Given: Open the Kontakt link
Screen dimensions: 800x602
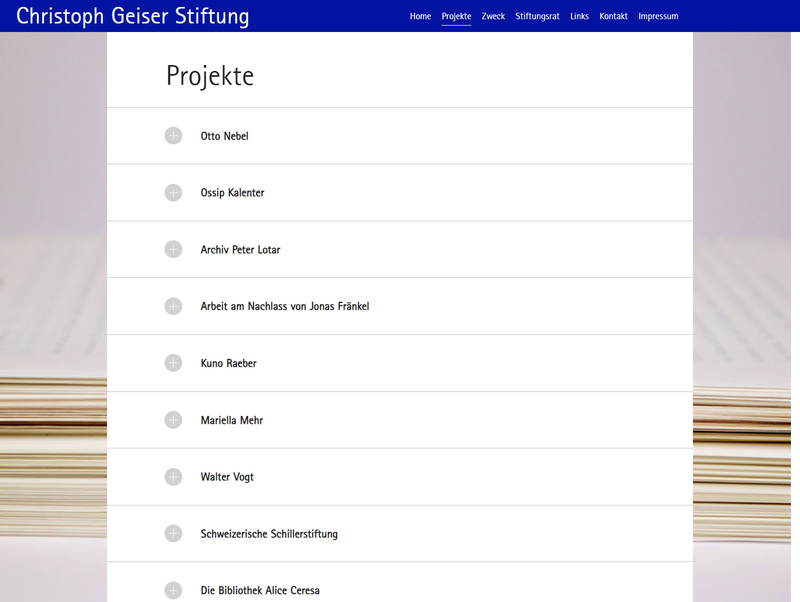Looking at the screenshot, I should 613,17.
